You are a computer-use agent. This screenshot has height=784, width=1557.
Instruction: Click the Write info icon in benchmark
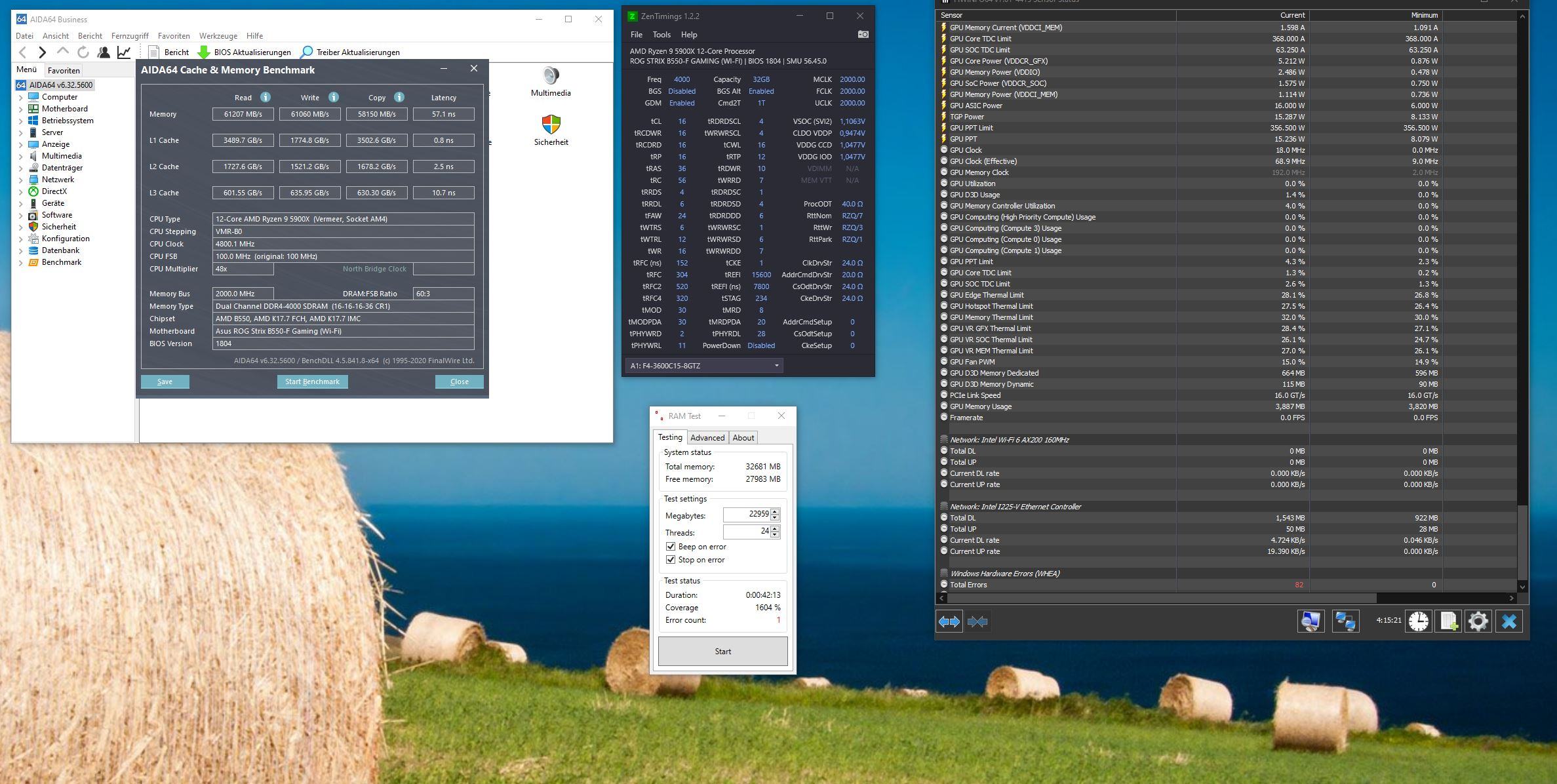[334, 97]
